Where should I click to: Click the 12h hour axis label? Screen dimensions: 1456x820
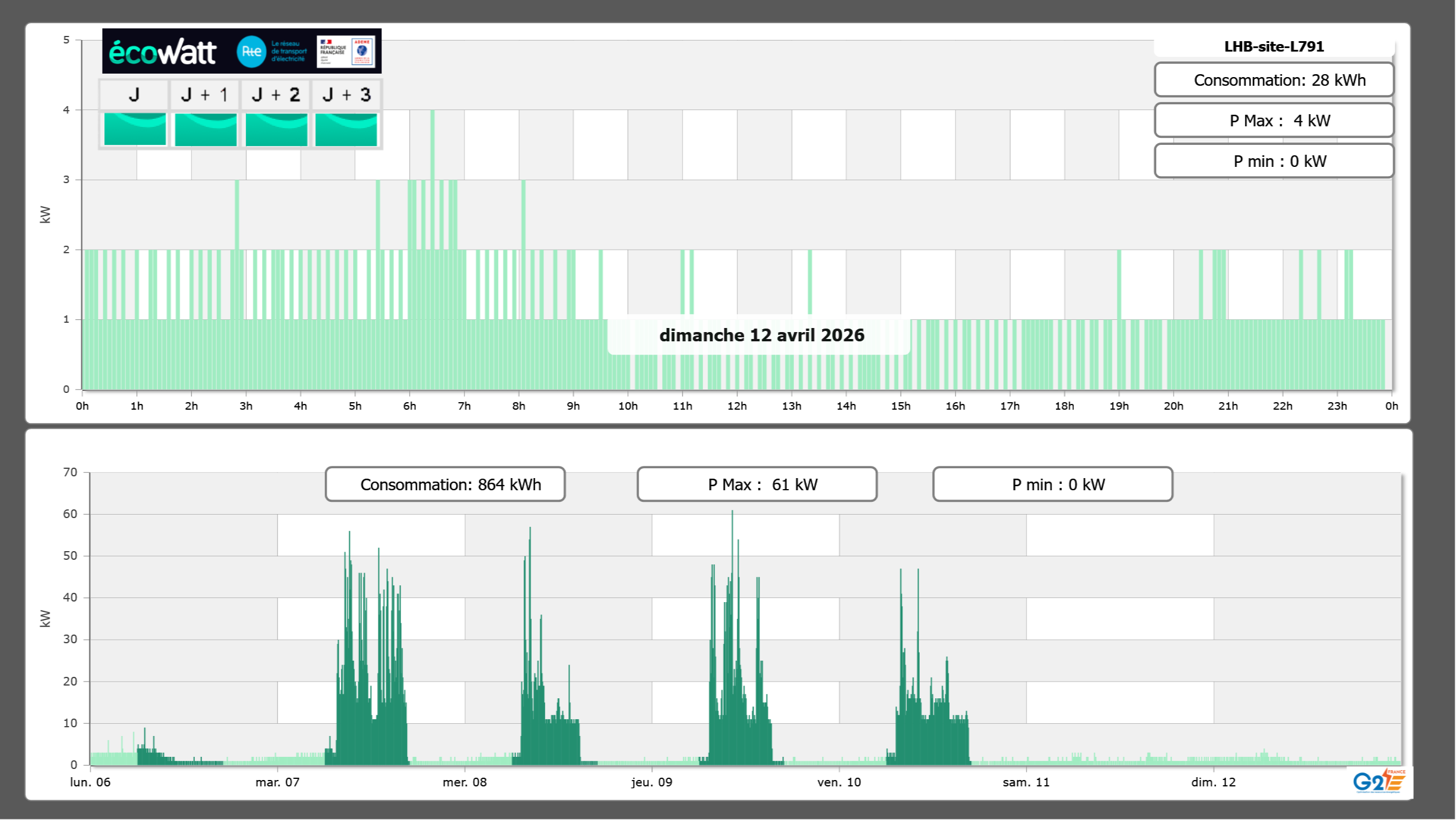coord(737,406)
